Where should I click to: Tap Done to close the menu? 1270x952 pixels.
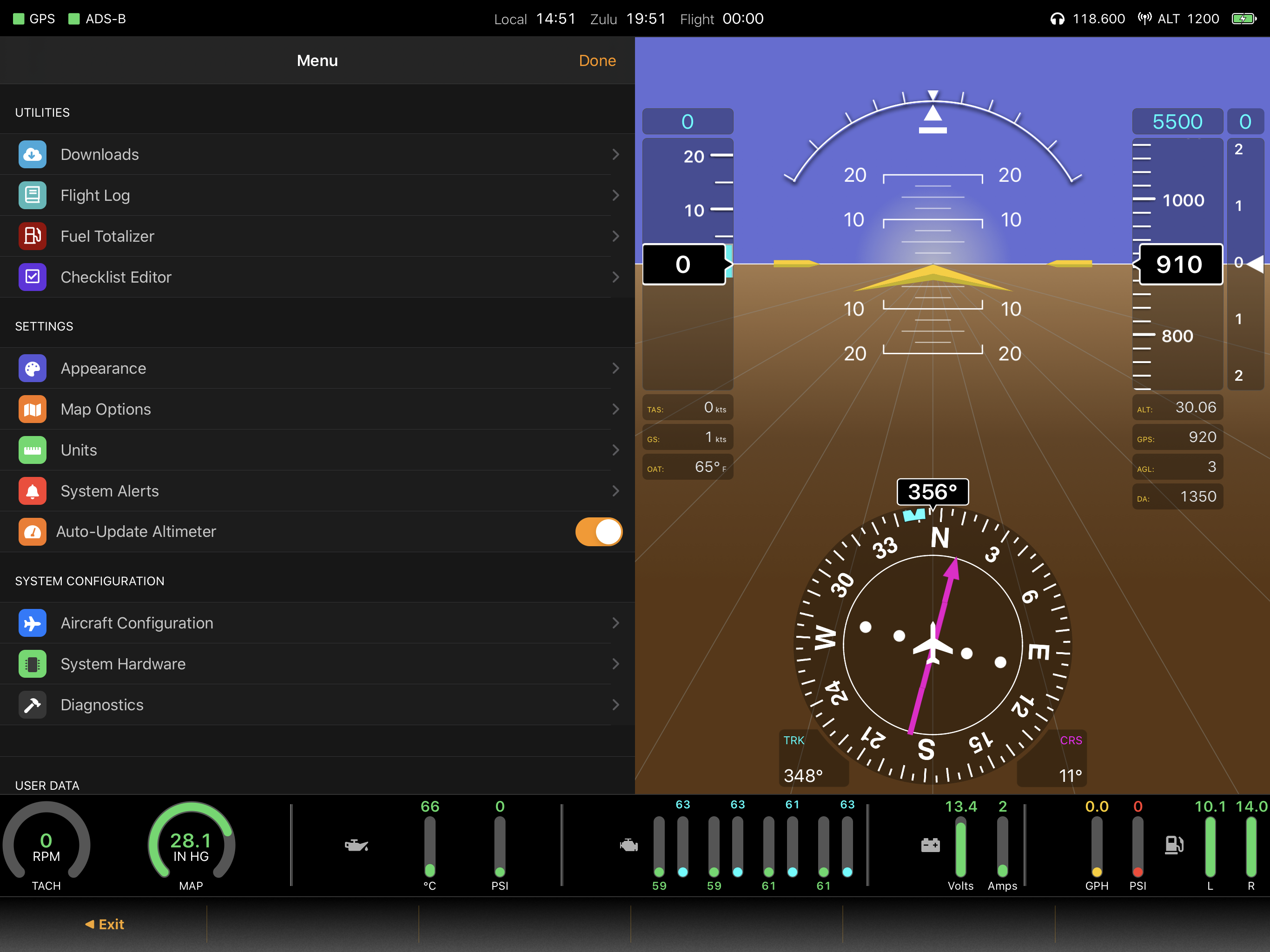click(597, 60)
